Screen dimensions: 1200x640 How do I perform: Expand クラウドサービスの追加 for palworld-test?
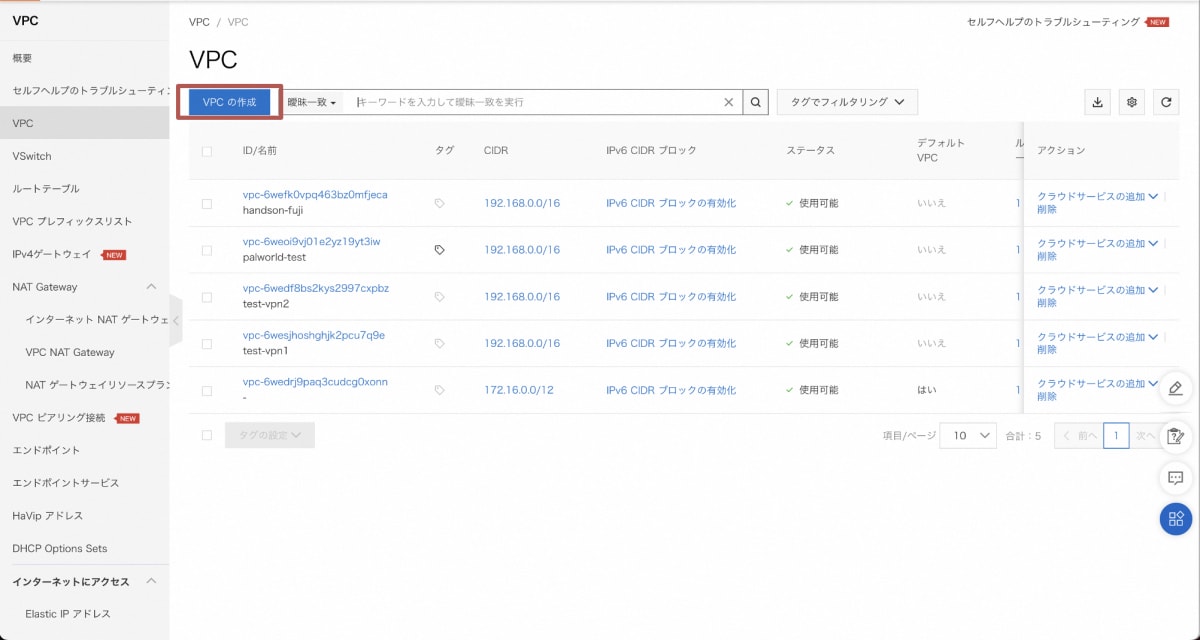click(1098, 243)
